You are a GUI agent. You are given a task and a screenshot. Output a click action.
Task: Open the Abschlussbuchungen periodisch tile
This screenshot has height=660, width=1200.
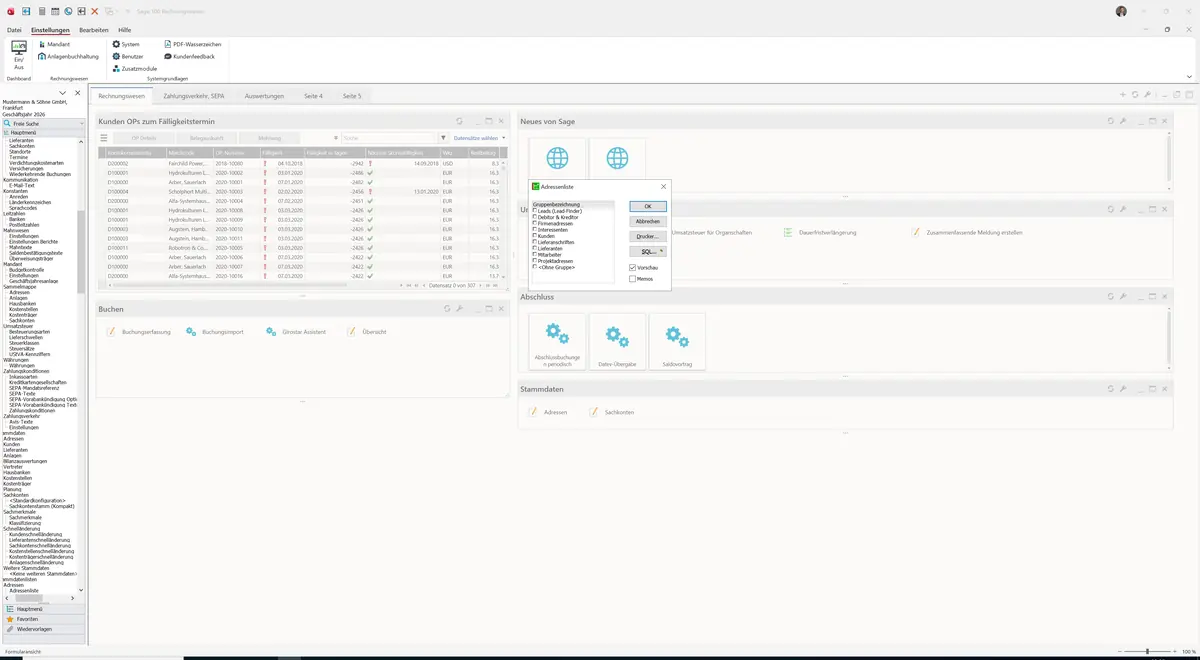click(557, 342)
